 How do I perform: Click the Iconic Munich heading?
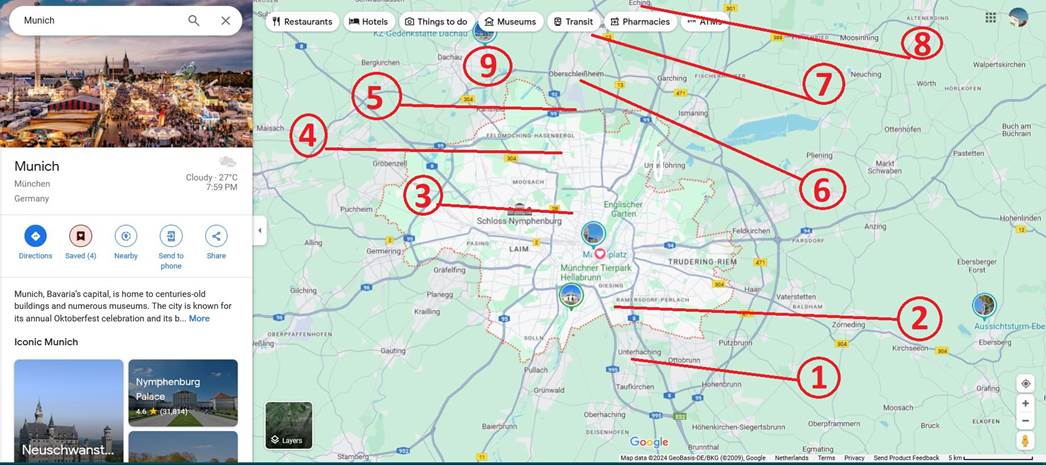pyautogui.click(x=46, y=342)
